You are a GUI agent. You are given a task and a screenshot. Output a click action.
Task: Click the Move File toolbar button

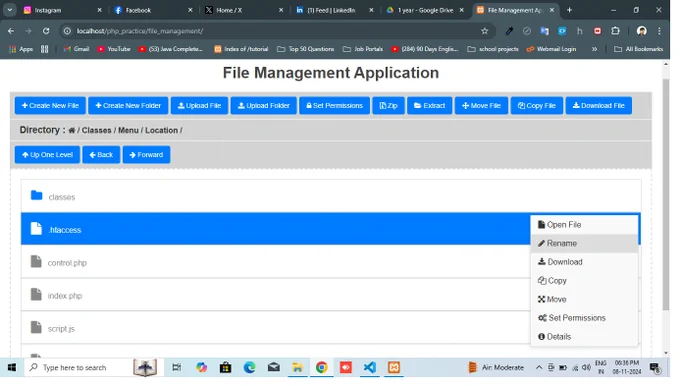pos(481,106)
